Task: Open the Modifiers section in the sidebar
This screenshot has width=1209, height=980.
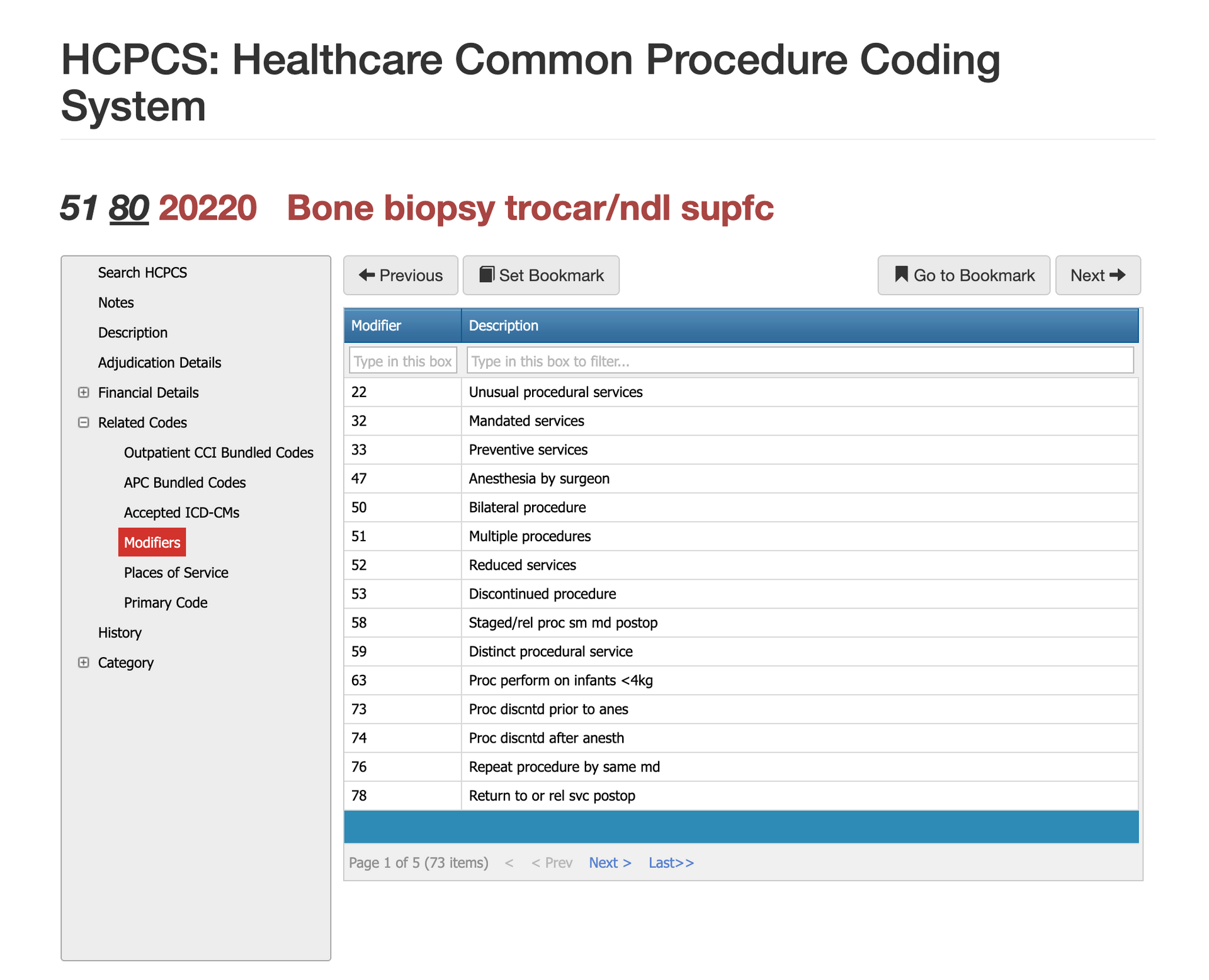Action: [152, 542]
